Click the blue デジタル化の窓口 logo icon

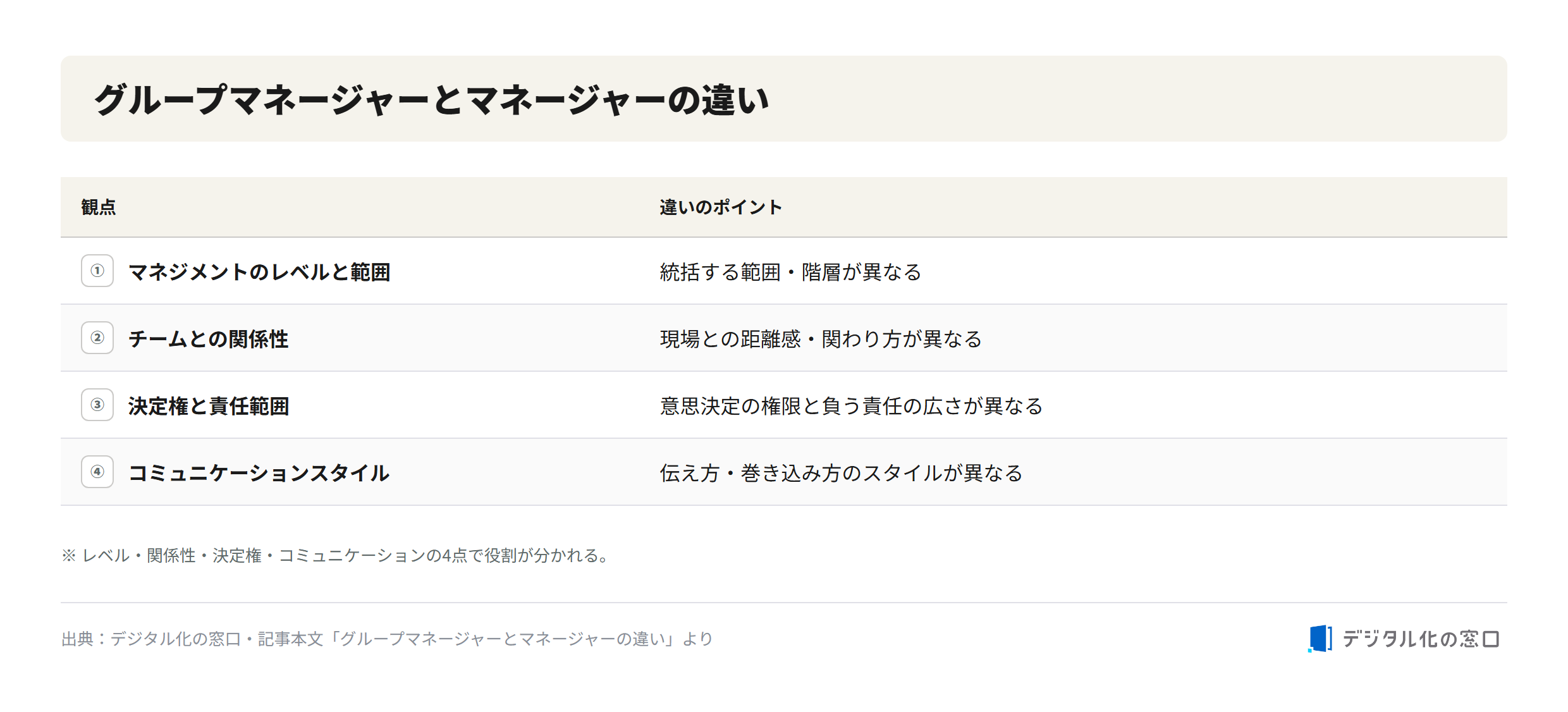(1320, 639)
